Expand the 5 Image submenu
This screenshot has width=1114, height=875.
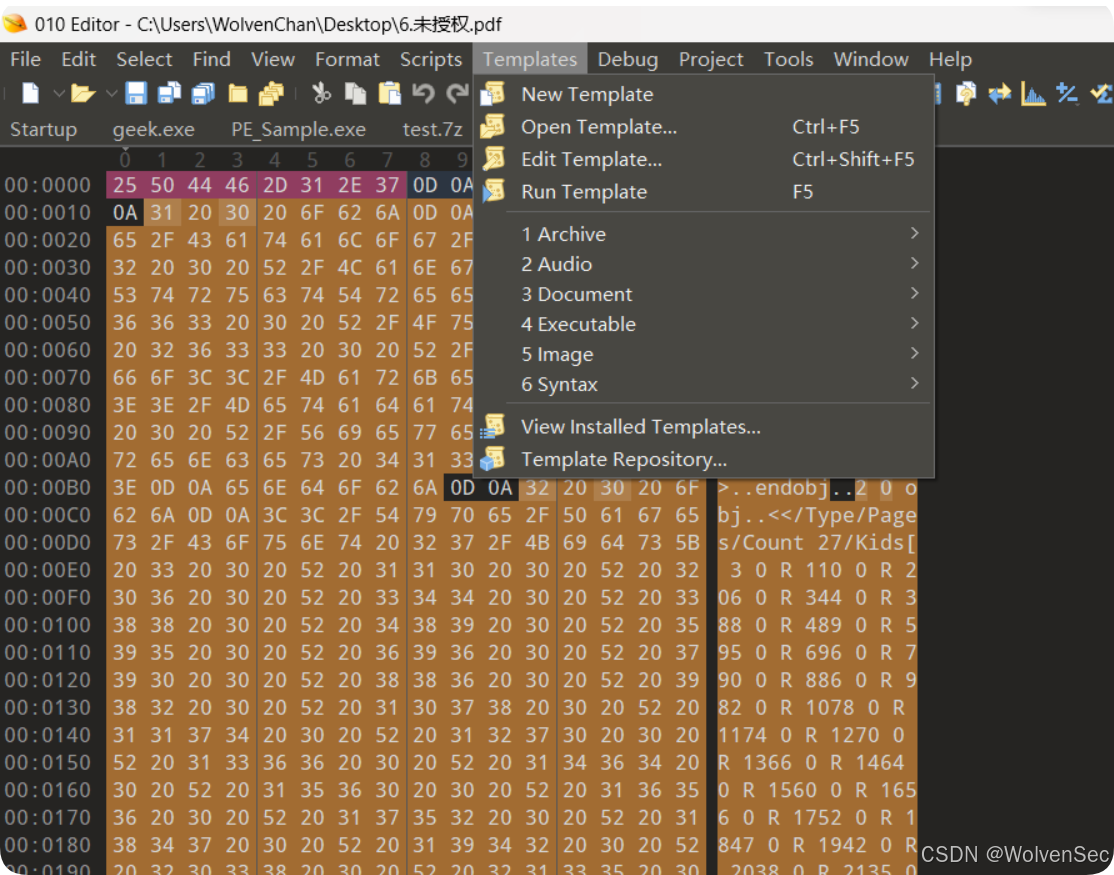point(703,354)
